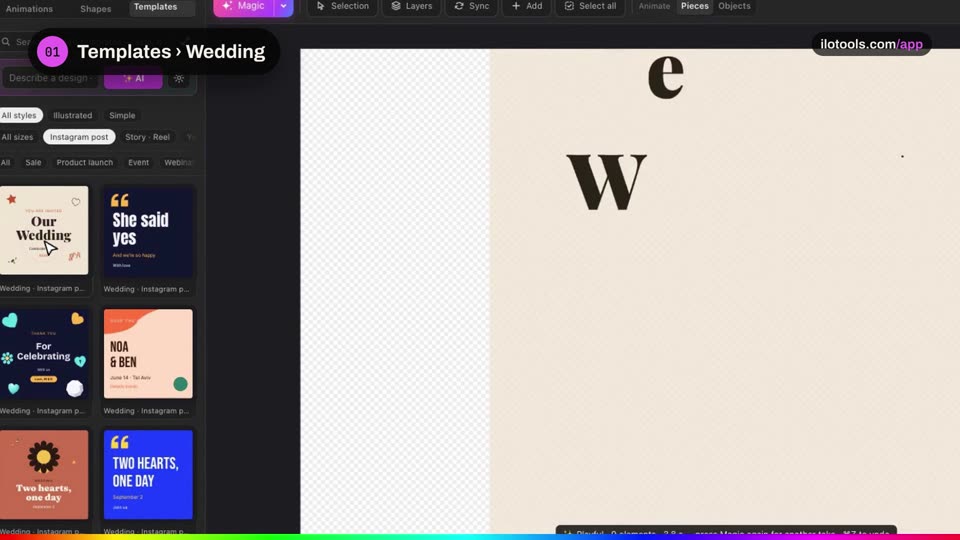Click the cursor icon in the Selection button

tap(320, 6)
